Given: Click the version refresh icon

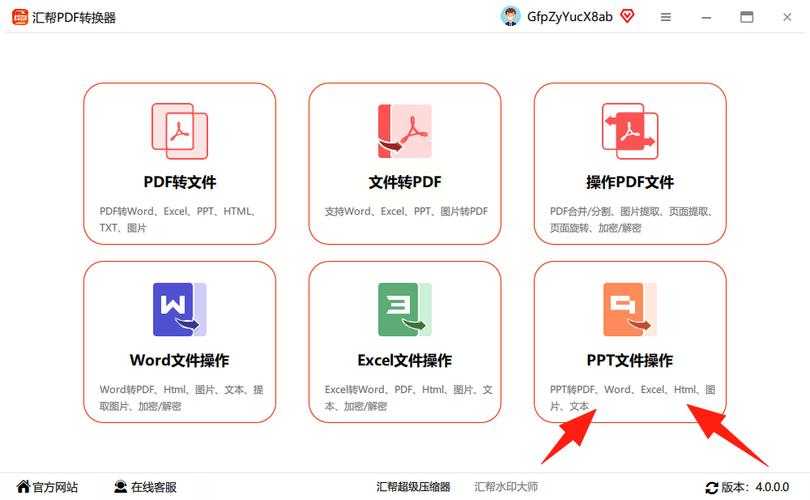Looking at the screenshot, I should pos(712,488).
